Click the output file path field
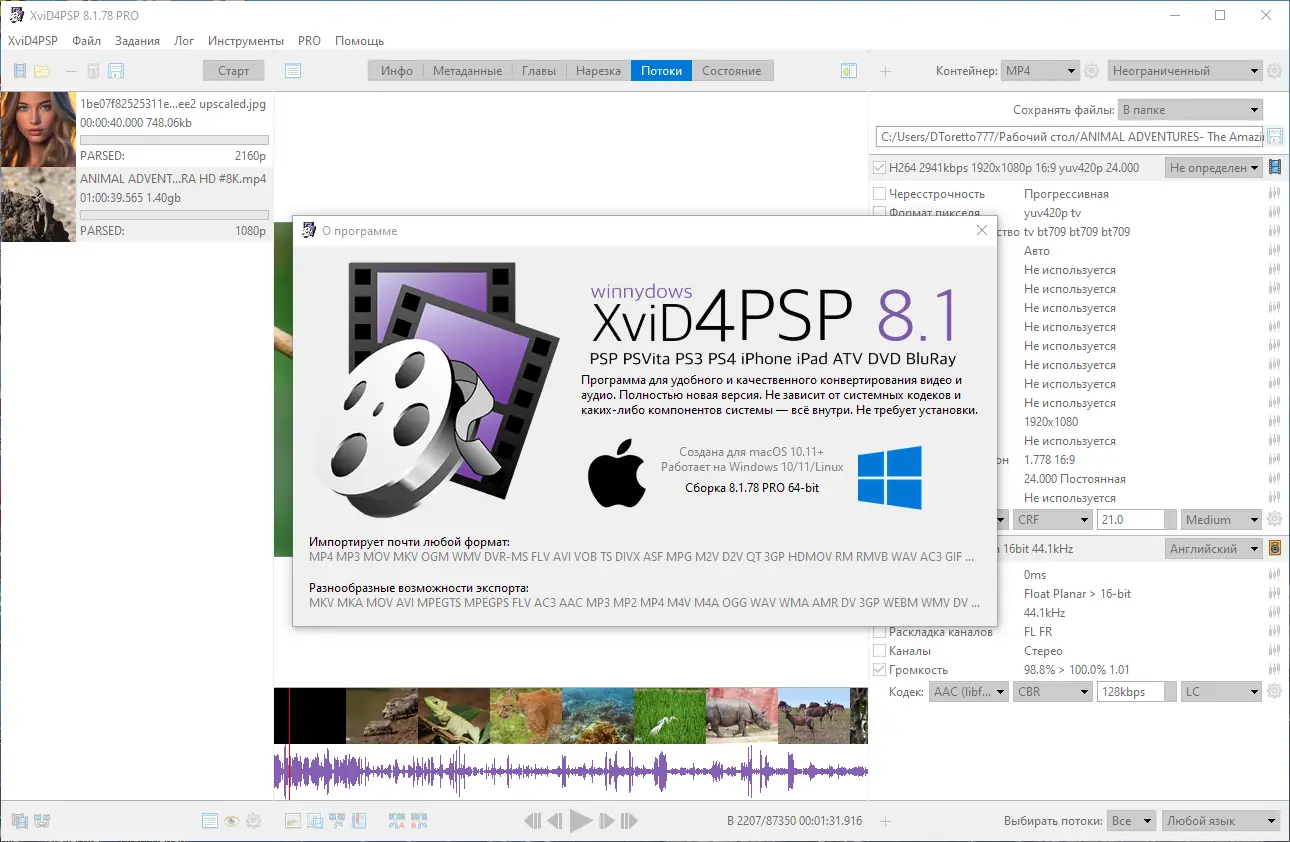 coord(1069,136)
